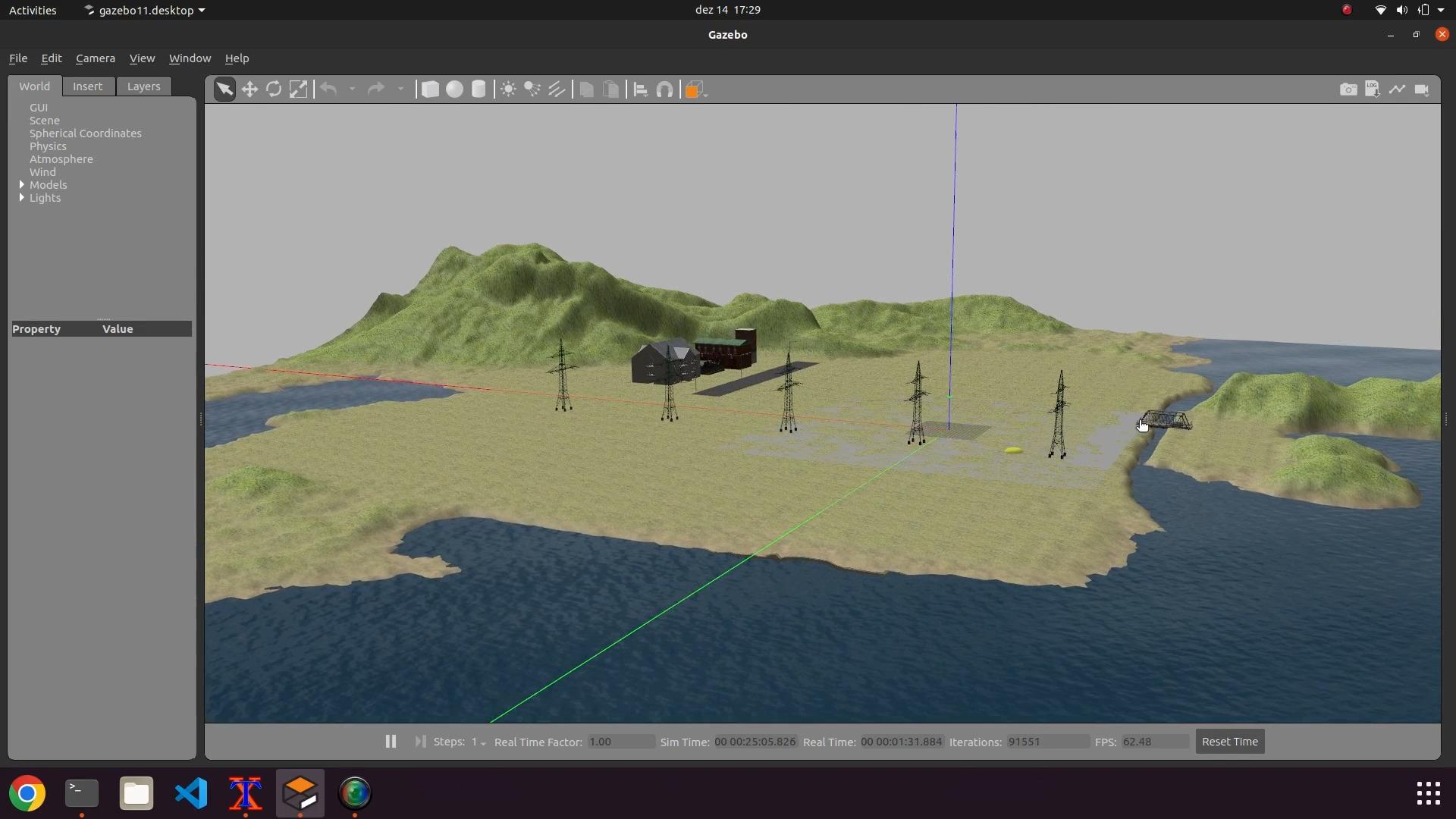Screen dimensions: 1456x819
Task: Select Physics in world tree
Action: 48,146
